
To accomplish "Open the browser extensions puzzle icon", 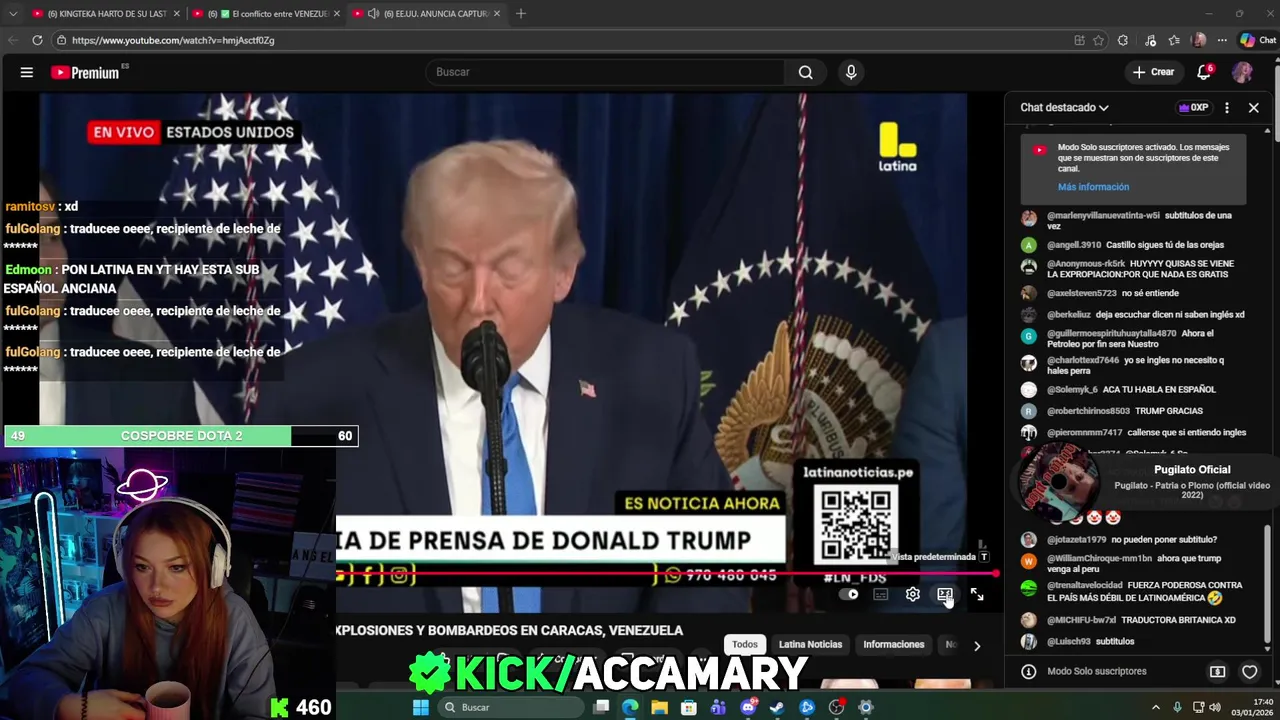I will tap(1123, 40).
